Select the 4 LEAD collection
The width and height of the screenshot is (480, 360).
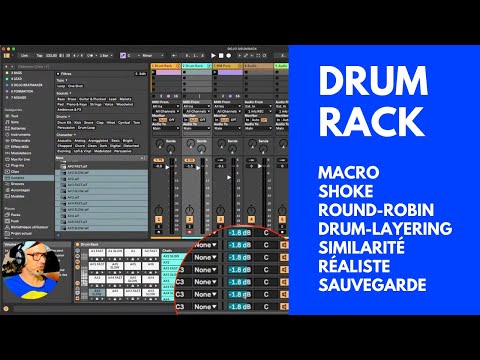click(x=16, y=79)
